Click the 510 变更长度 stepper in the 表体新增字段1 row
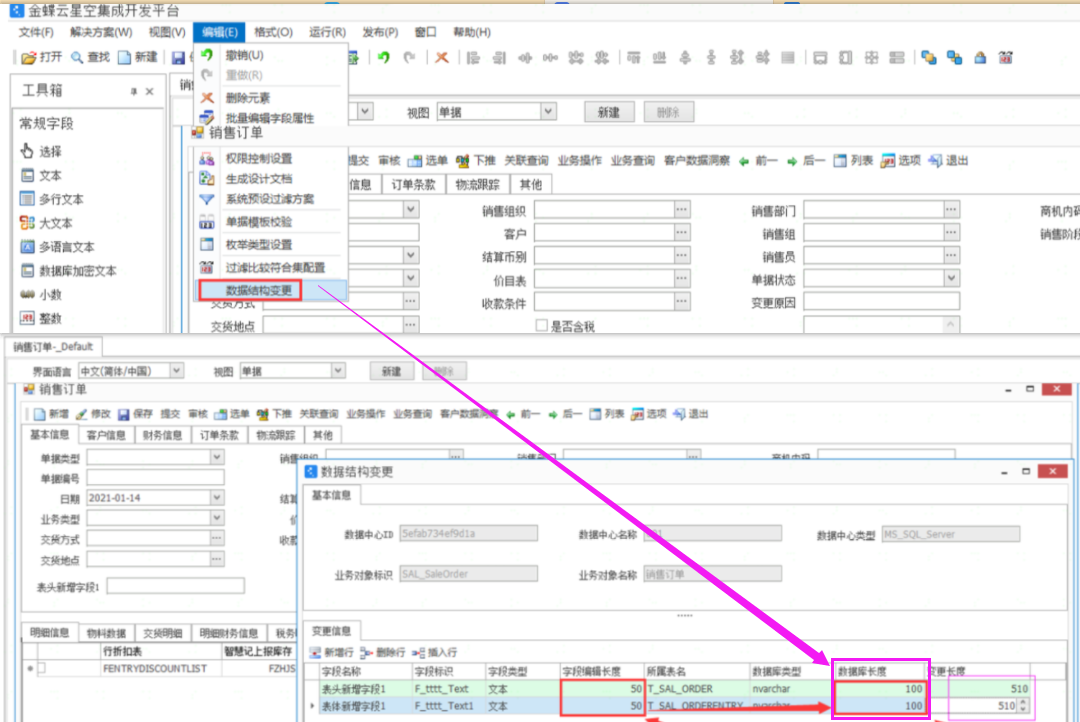 (1024, 705)
